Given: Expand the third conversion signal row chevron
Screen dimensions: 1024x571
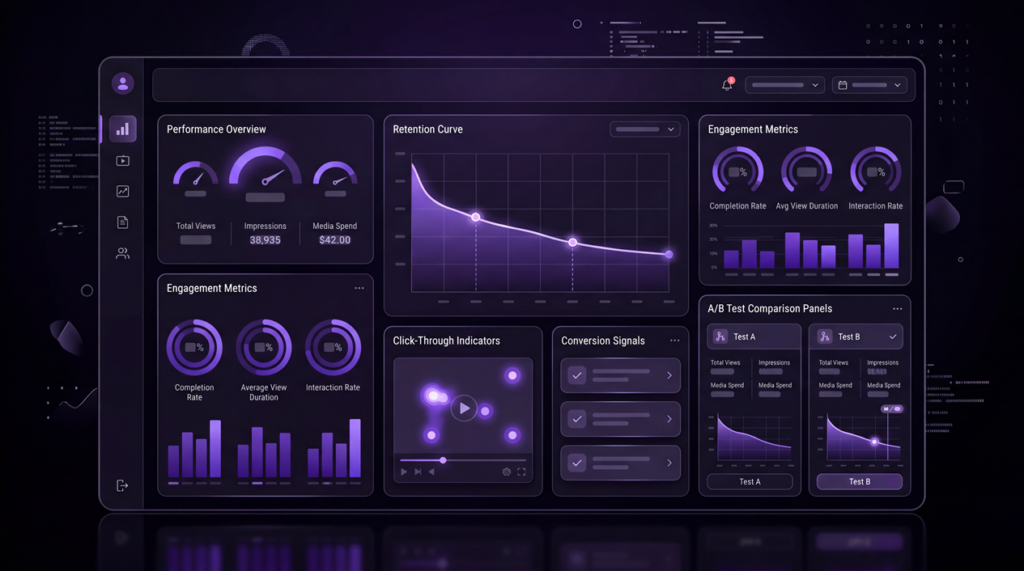Looking at the screenshot, I should click(x=669, y=463).
